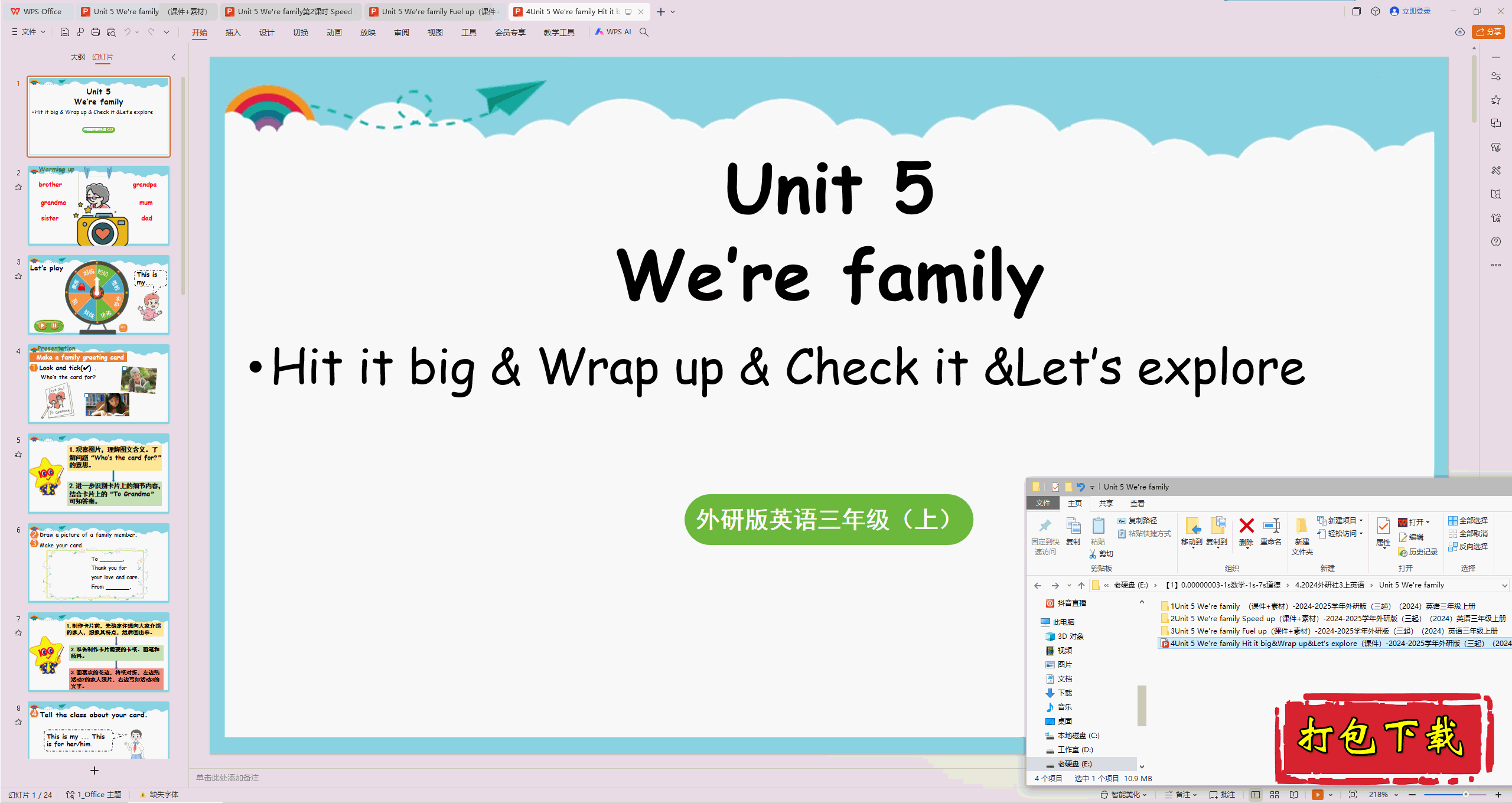This screenshot has width=1512, height=803.
Task: Click Copy icon in Explorer ribbon
Action: pyautogui.click(x=1073, y=531)
